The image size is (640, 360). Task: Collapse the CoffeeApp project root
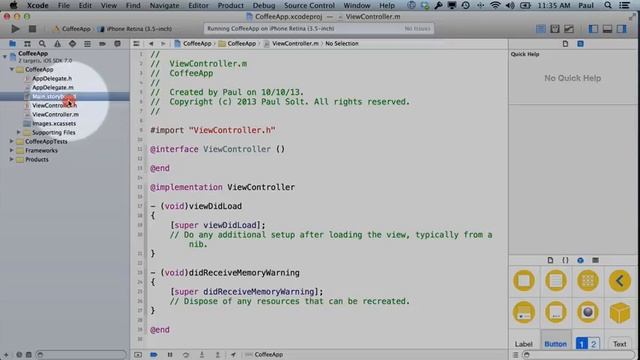(x=5, y=57)
